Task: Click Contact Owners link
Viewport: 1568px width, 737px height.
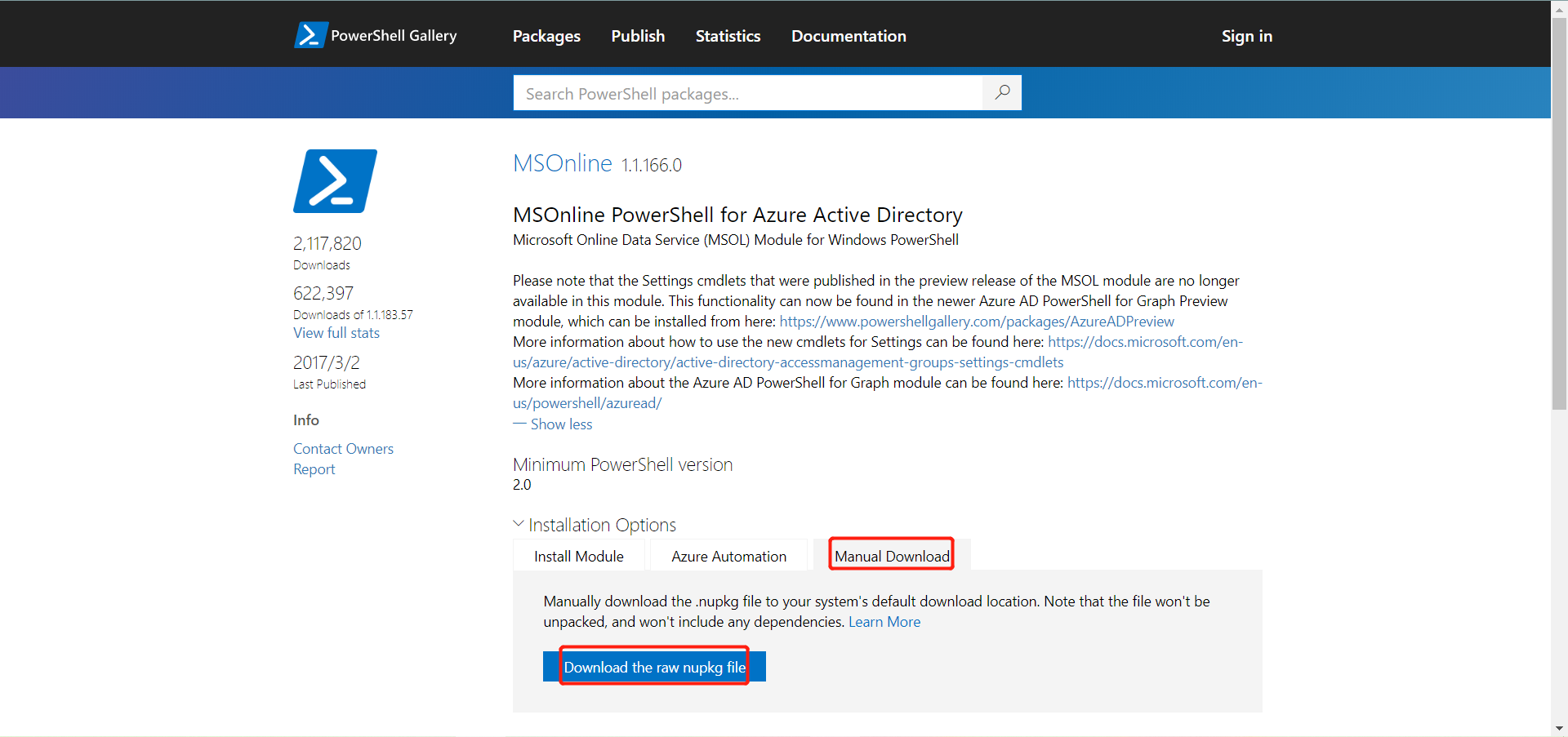Action: click(343, 449)
